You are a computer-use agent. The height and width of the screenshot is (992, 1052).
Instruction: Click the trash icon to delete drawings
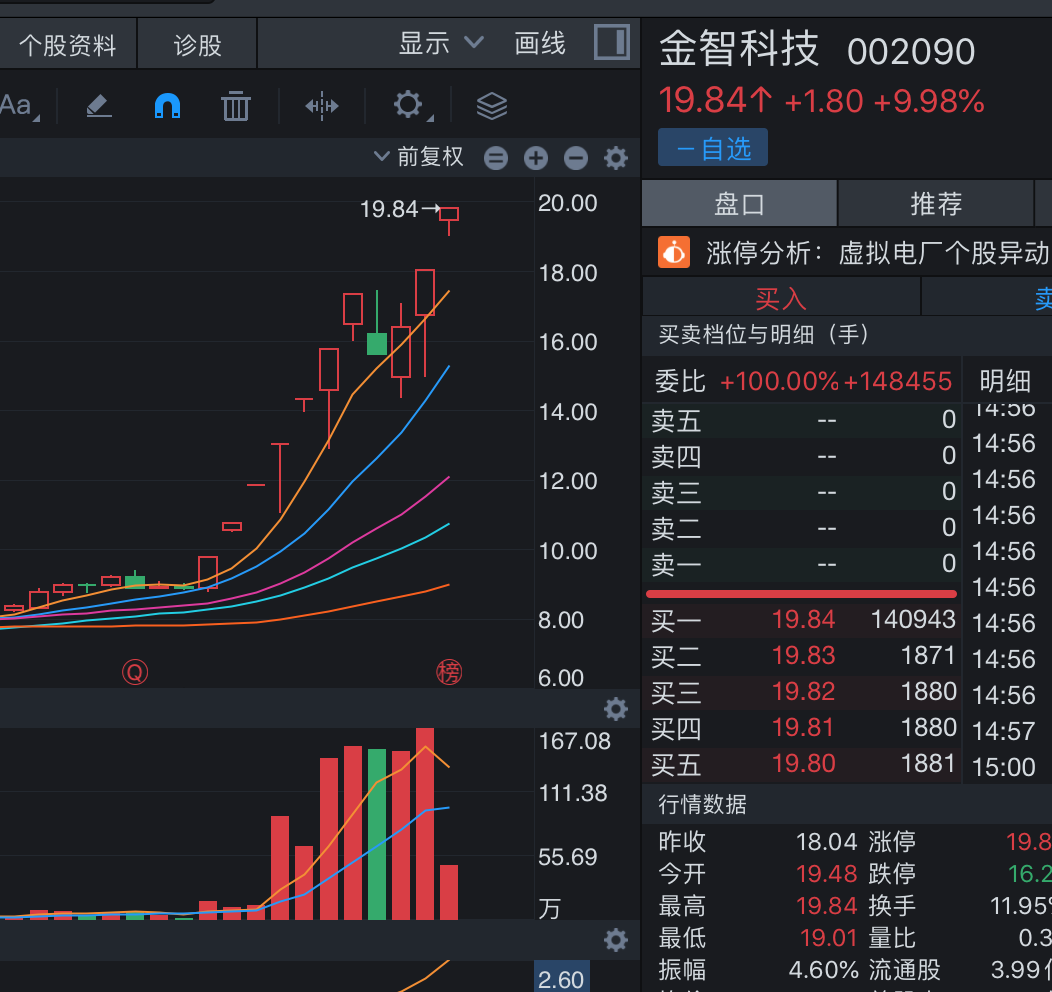[x=235, y=105]
